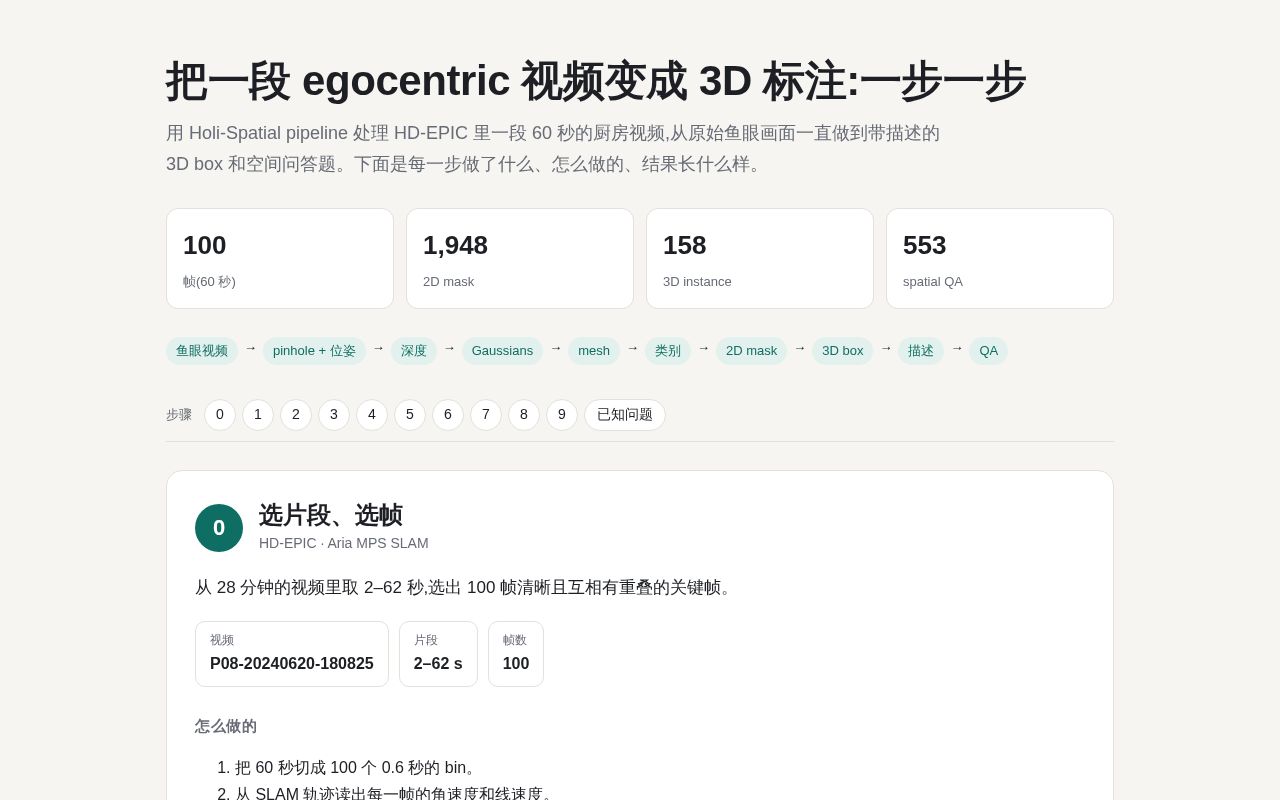The height and width of the screenshot is (800, 1280).
Task: Open step 7 navigation pill
Action: (486, 415)
